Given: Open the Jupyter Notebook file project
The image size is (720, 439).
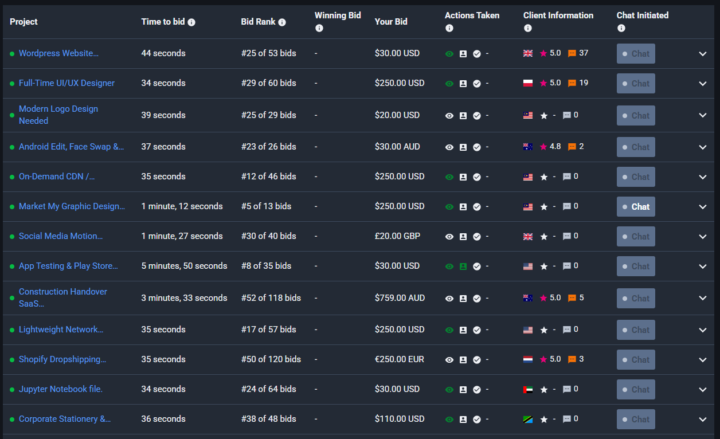Looking at the screenshot, I should 60,389.
